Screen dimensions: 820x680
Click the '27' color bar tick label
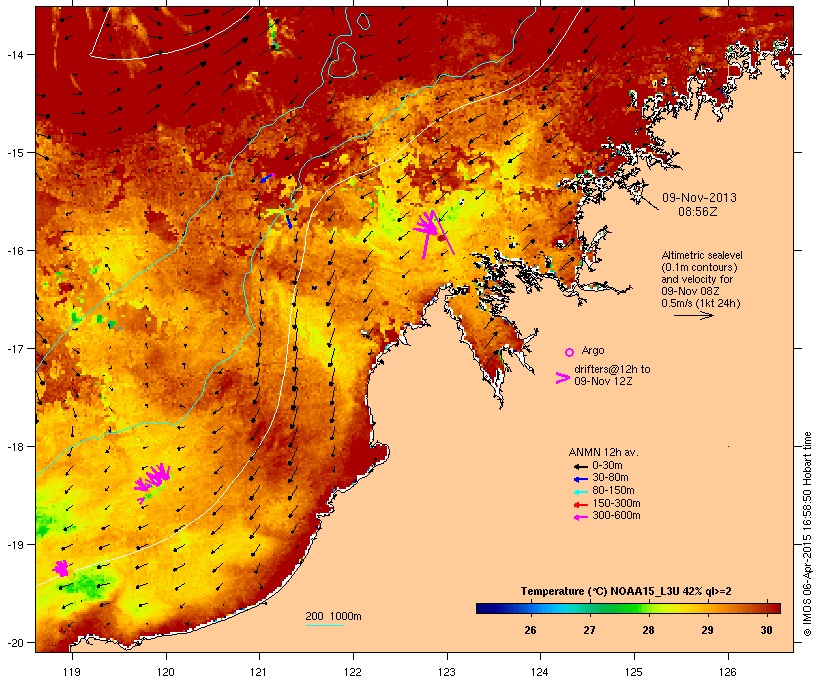coord(589,630)
